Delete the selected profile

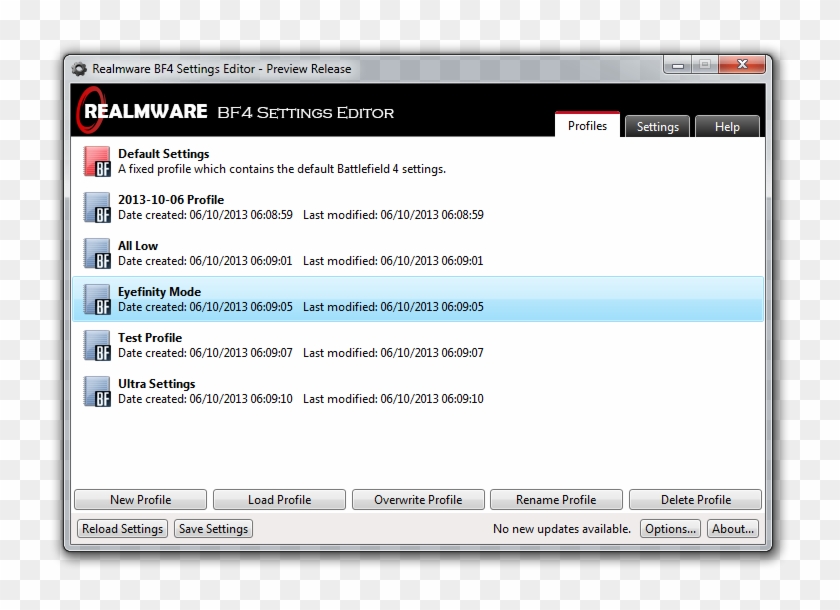click(x=695, y=499)
